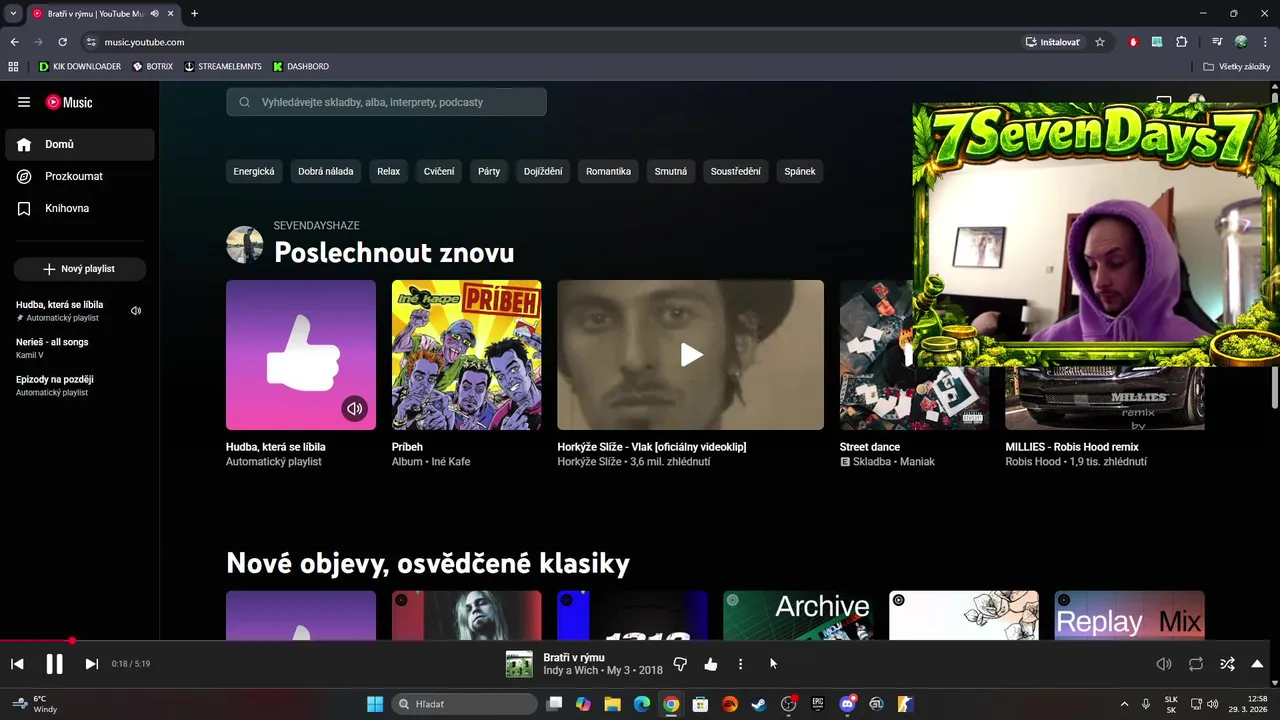The height and width of the screenshot is (720, 1280).
Task: Expand the player page arrow
Action: click(1257, 664)
